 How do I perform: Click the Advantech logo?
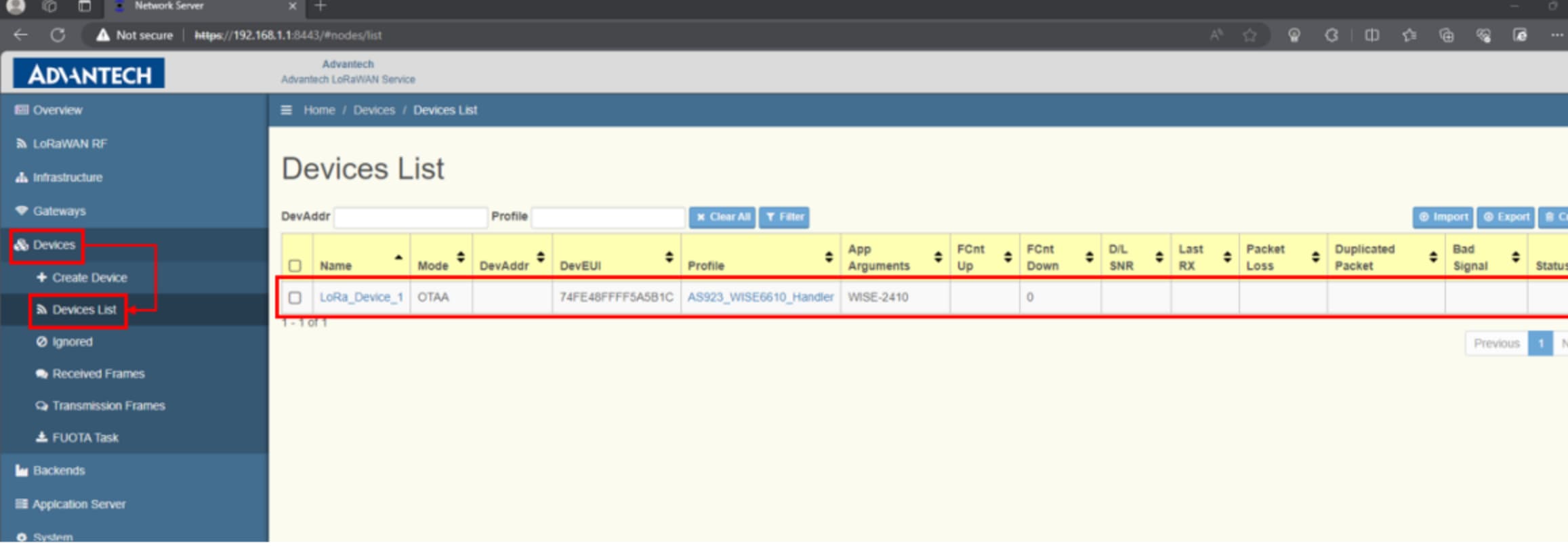pos(89,73)
